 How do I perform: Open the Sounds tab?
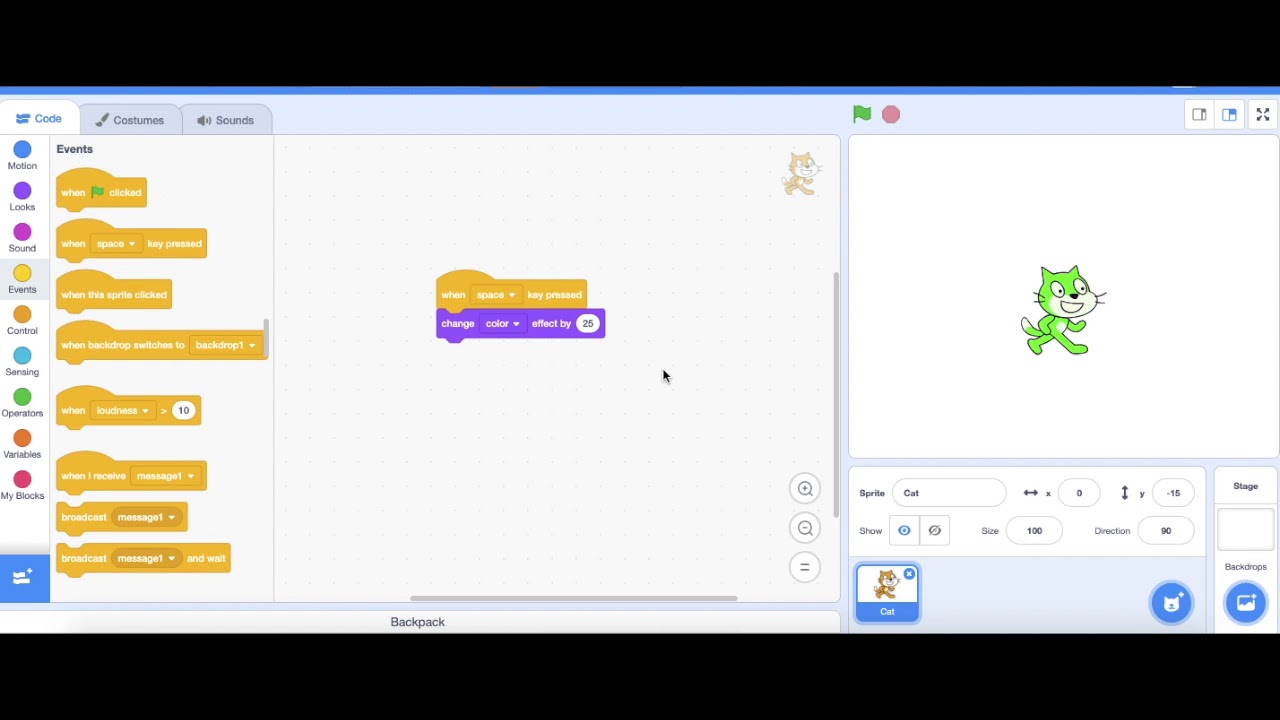pyautogui.click(x=226, y=120)
